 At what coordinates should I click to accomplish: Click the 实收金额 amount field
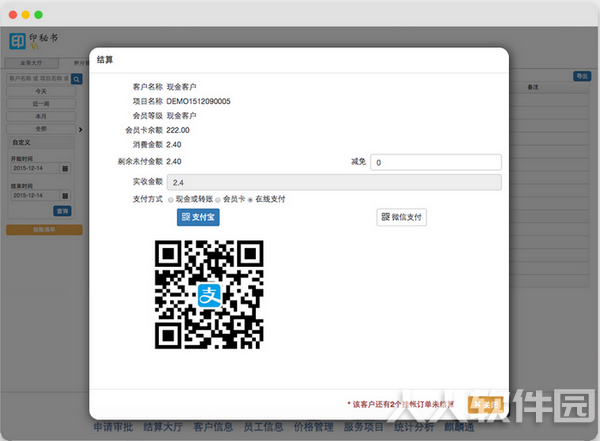(334, 182)
